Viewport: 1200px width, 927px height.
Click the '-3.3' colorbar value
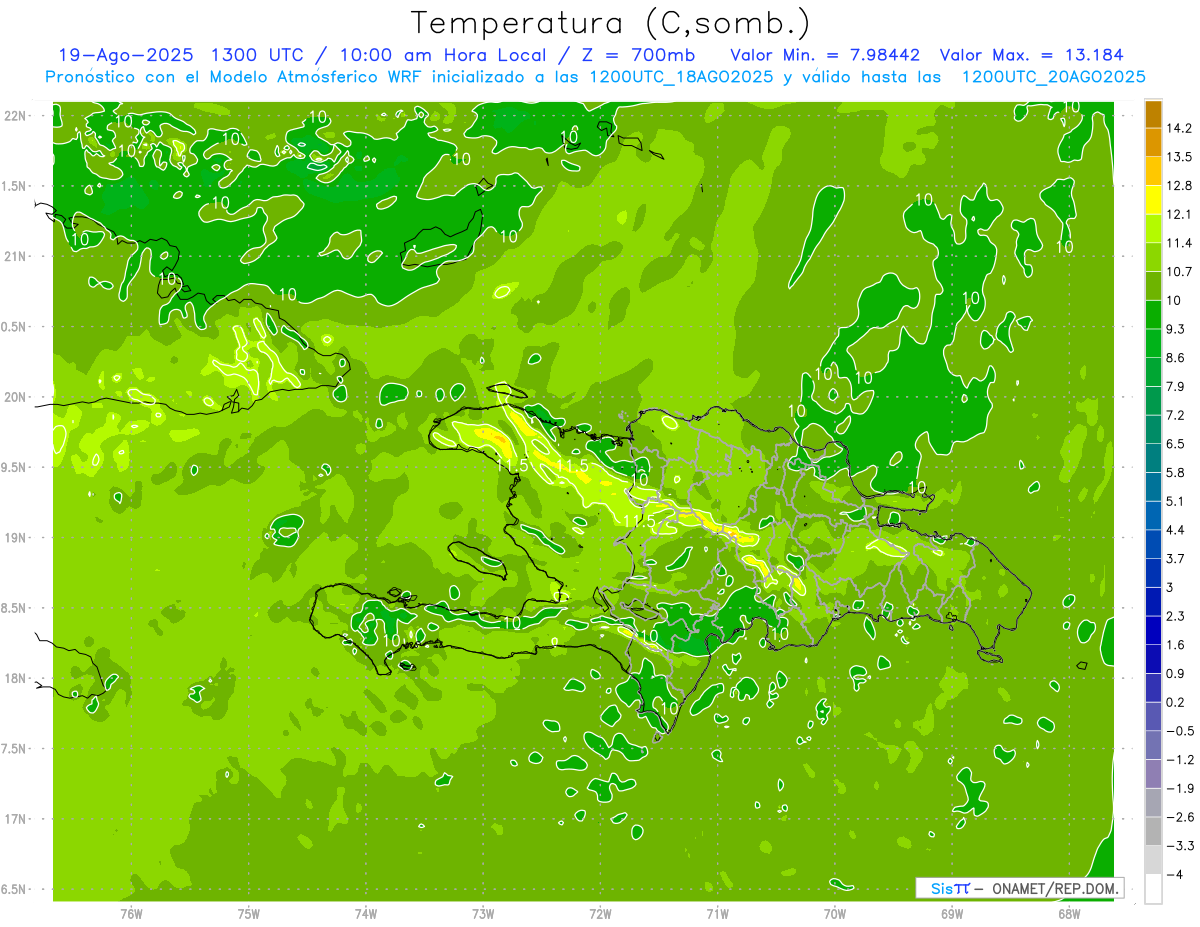point(1179,846)
